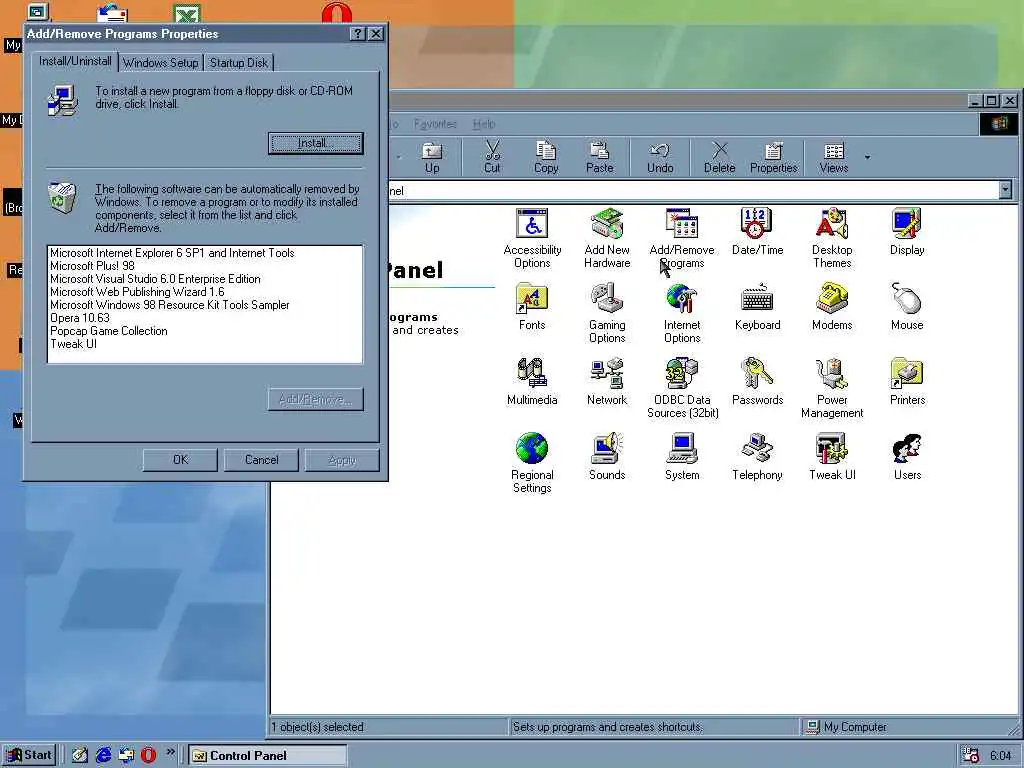Click the Paste toolbar button
Viewport: 1024px width, 768px height.
point(600,158)
